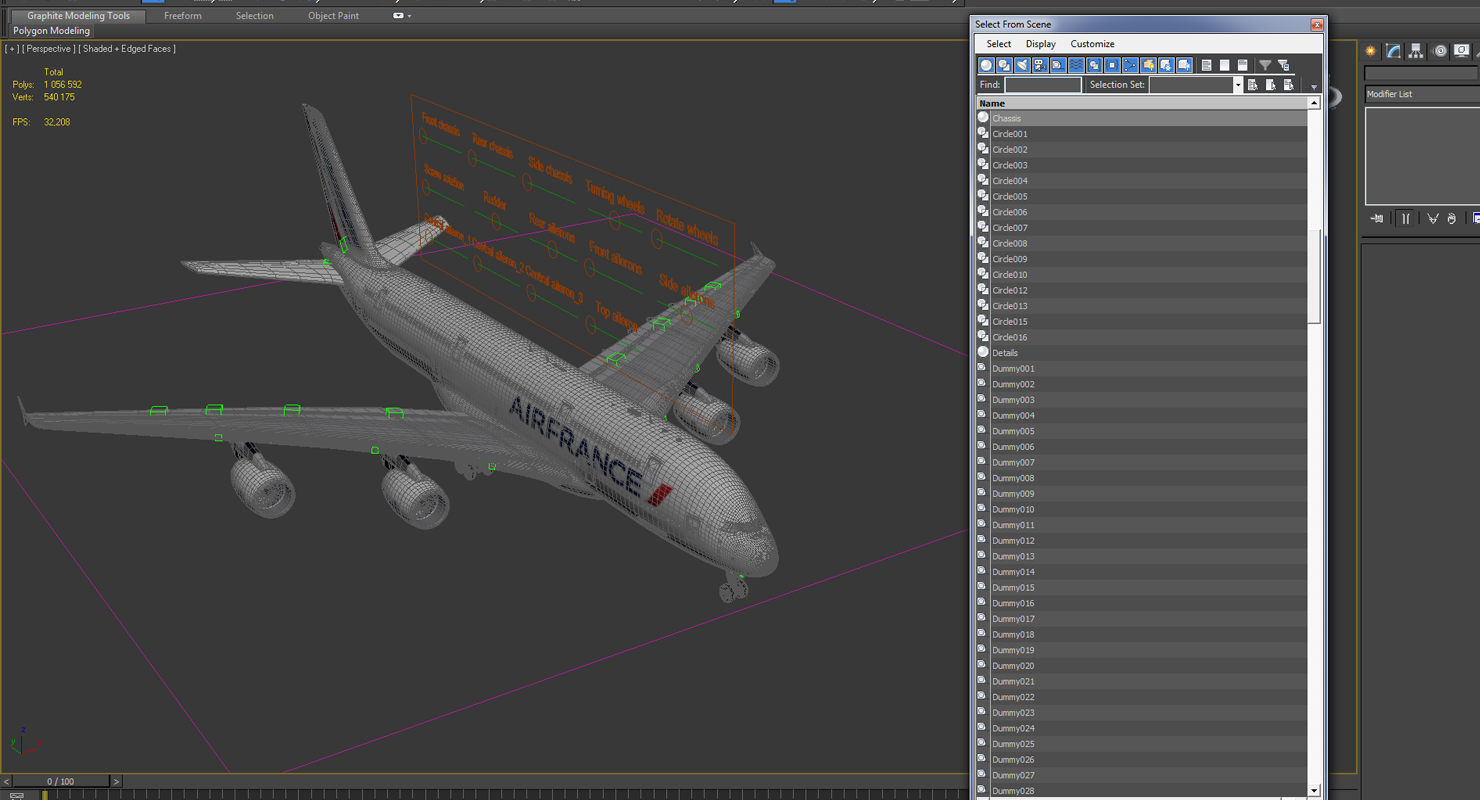The image size is (1480, 800).
Task: Toggle Display XRefs filter icon
Action: coord(1112,65)
